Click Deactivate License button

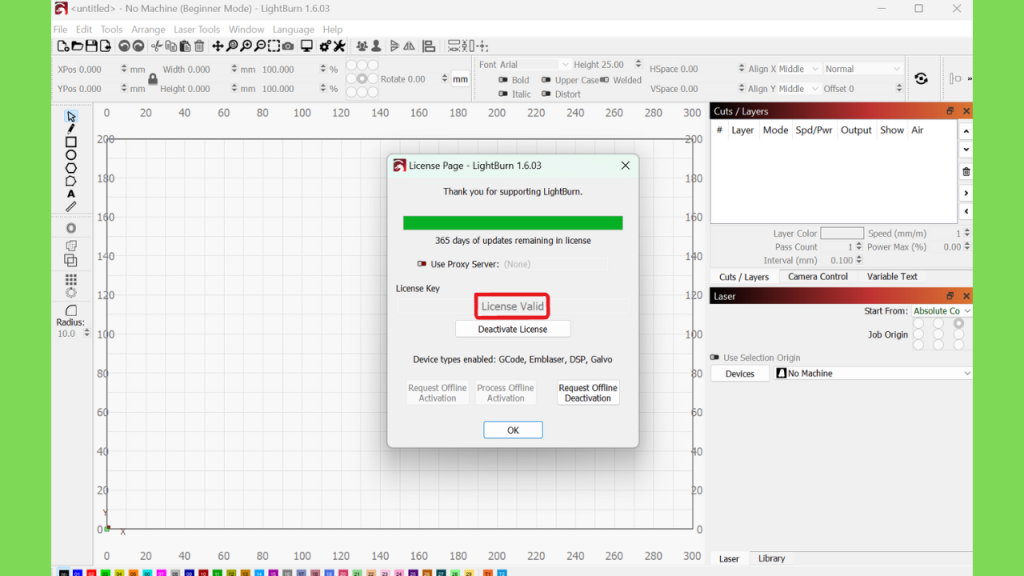click(513, 329)
